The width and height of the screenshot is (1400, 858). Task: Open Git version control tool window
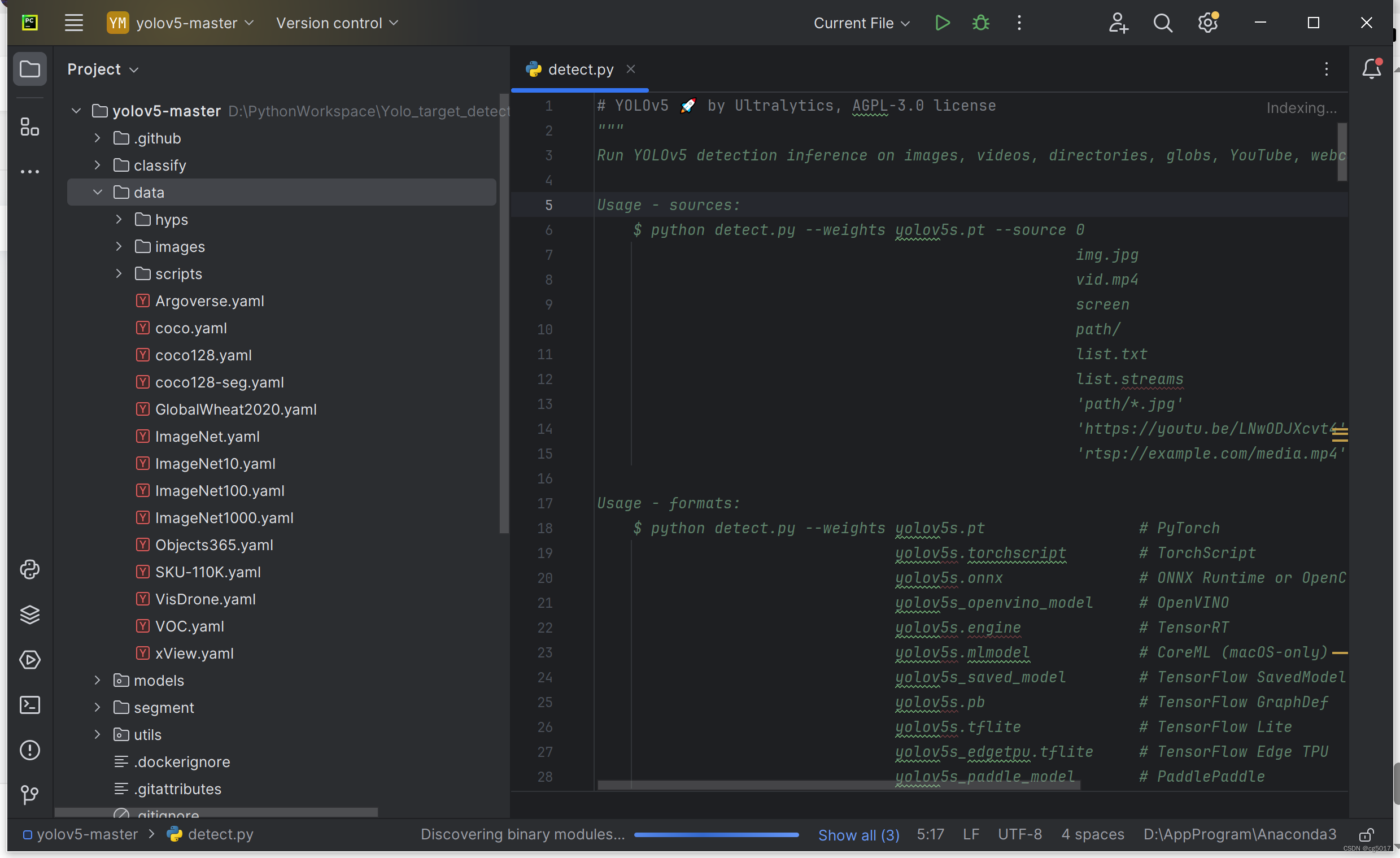29,794
